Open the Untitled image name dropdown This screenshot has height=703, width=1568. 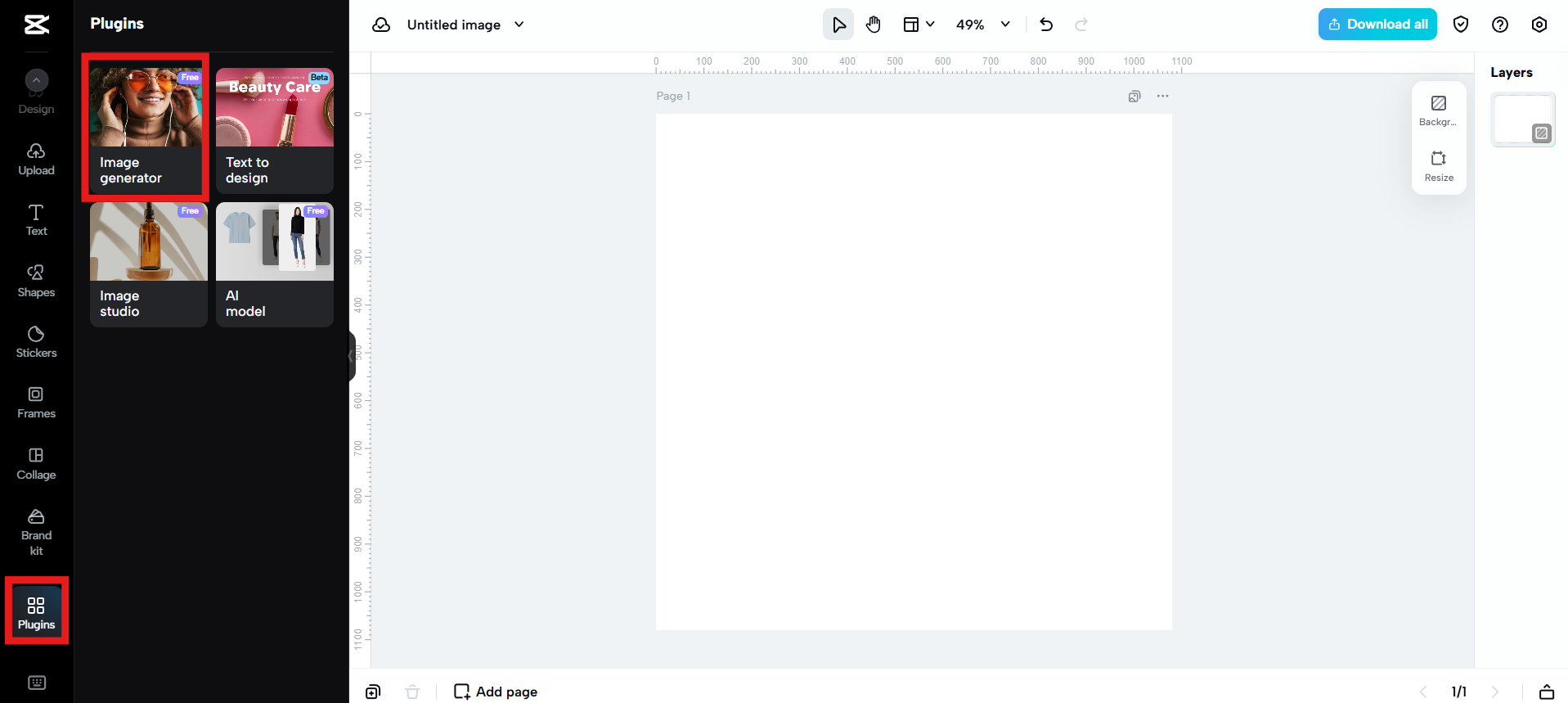pos(519,25)
